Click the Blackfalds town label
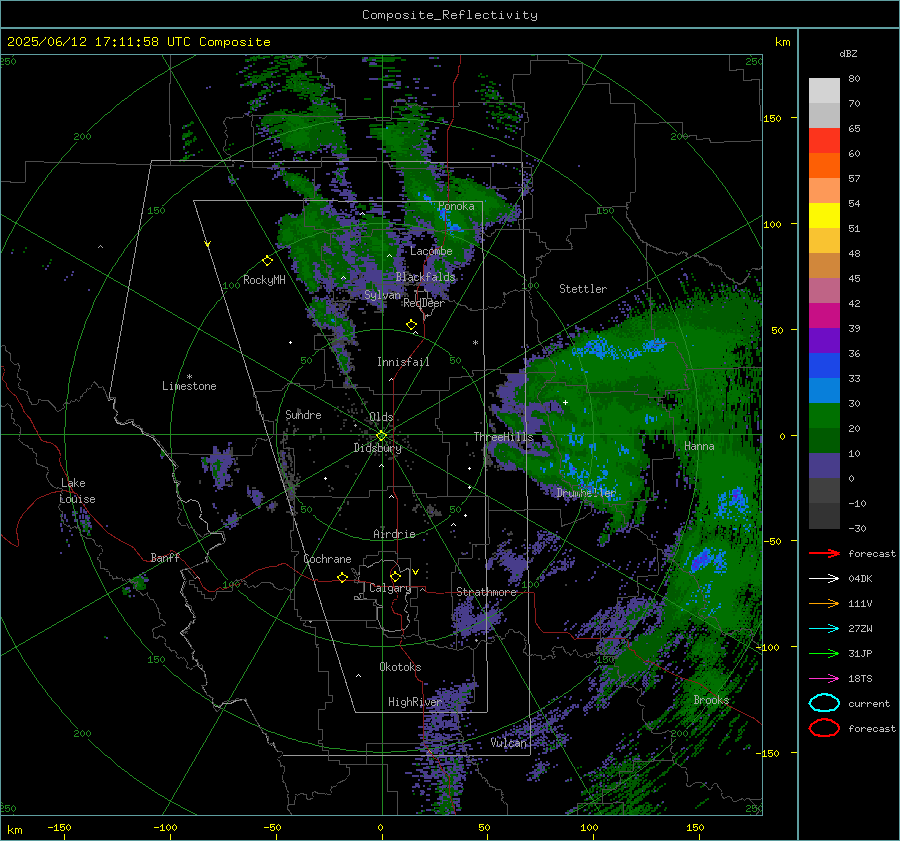Viewport: 900px width, 841px height. [425, 277]
